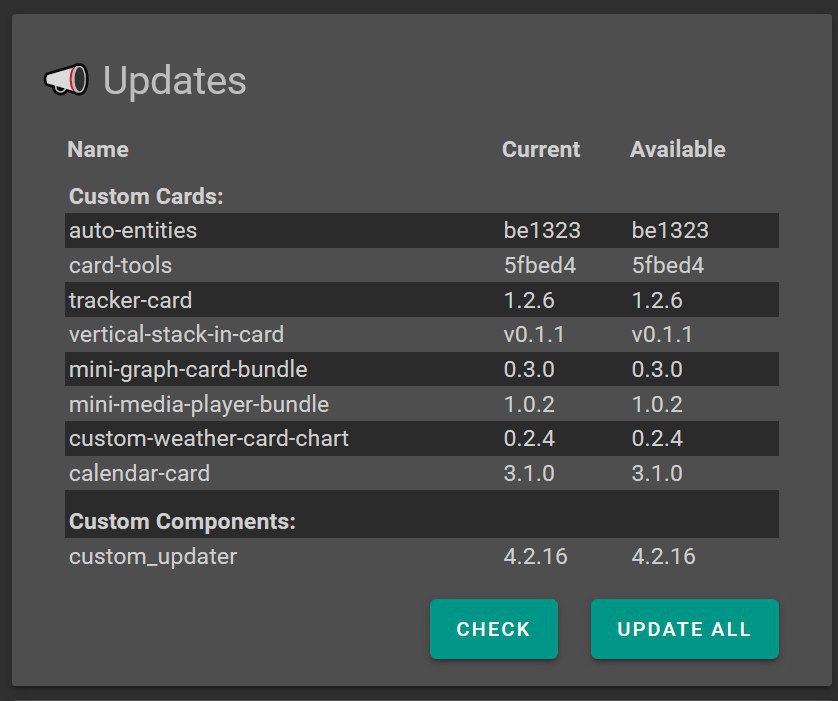This screenshot has width=838, height=701.
Task: Click the Available column header
Action: (678, 149)
